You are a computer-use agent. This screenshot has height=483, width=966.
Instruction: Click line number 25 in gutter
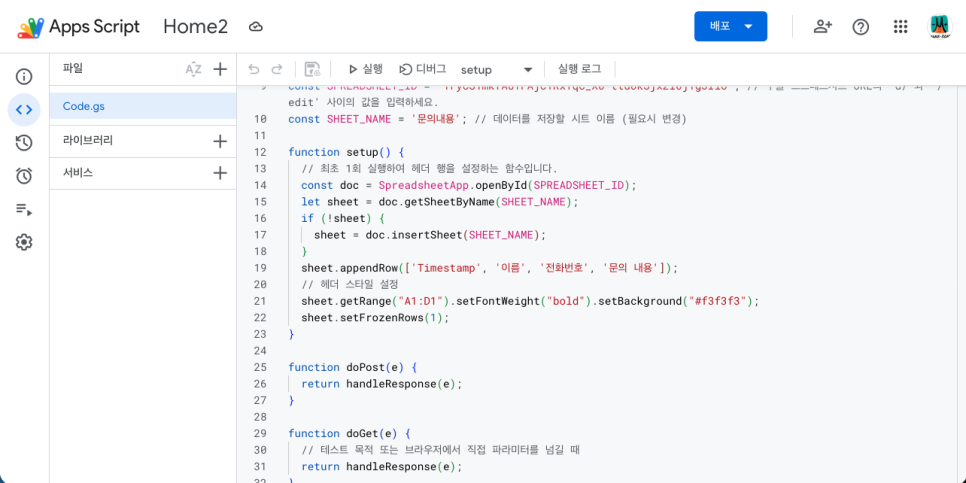259,367
